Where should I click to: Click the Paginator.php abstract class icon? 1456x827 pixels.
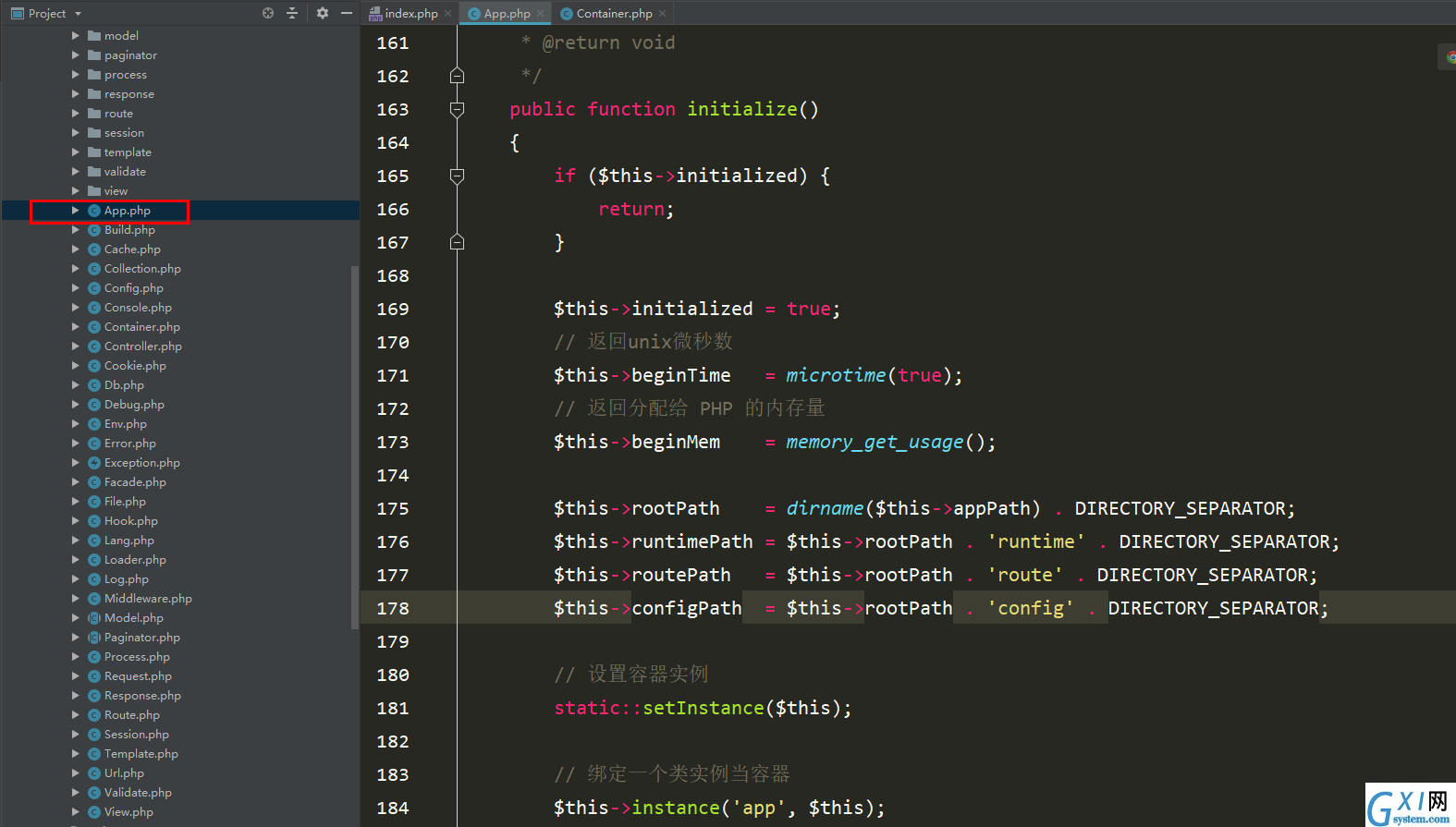click(x=94, y=638)
